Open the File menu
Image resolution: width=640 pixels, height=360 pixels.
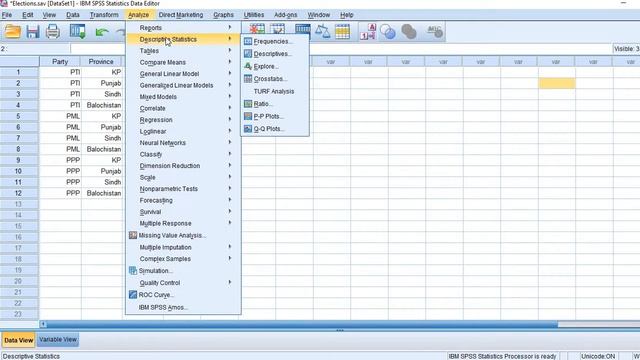point(7,15)
